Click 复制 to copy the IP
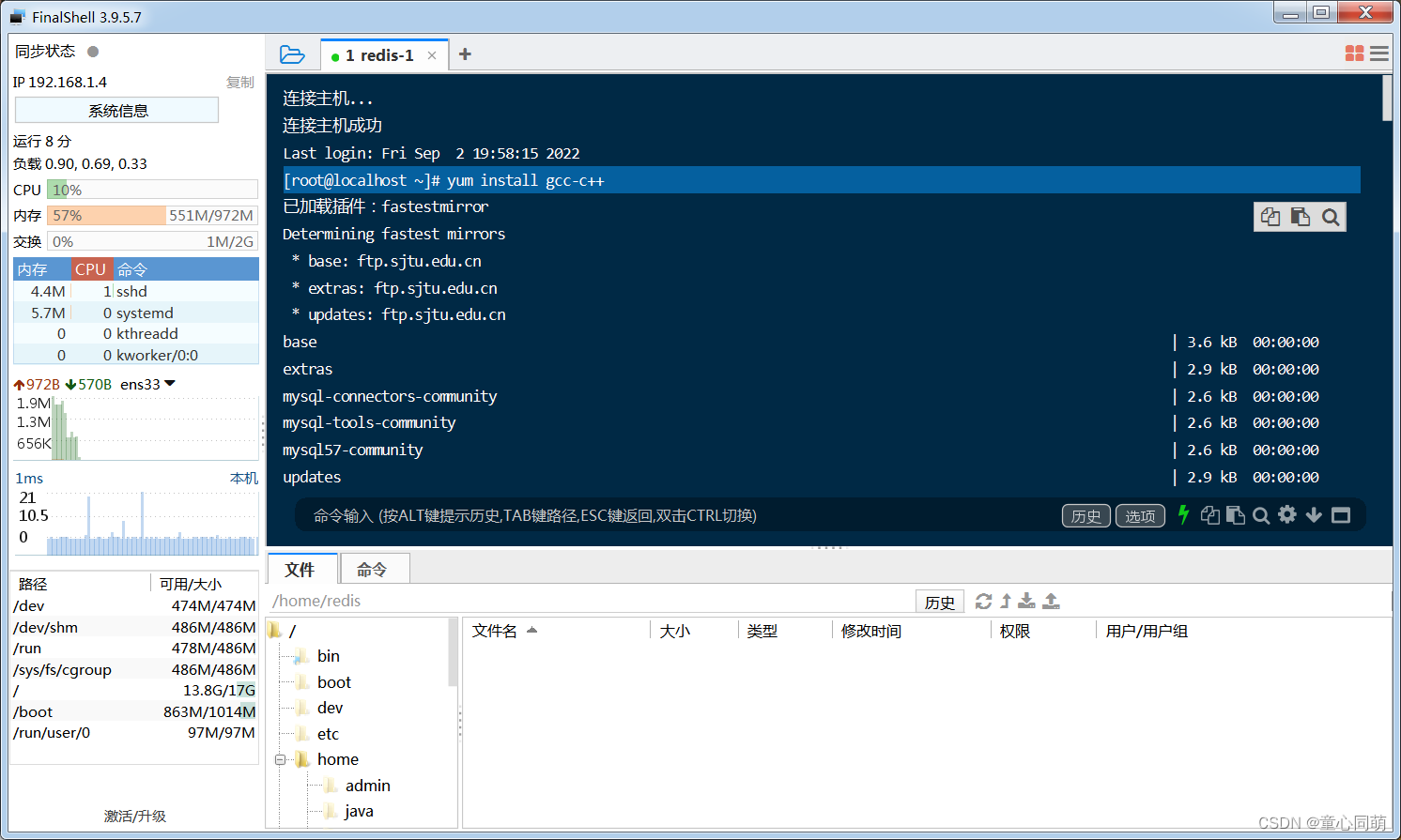The image size is (1401, 840). [x=240, y=83]
